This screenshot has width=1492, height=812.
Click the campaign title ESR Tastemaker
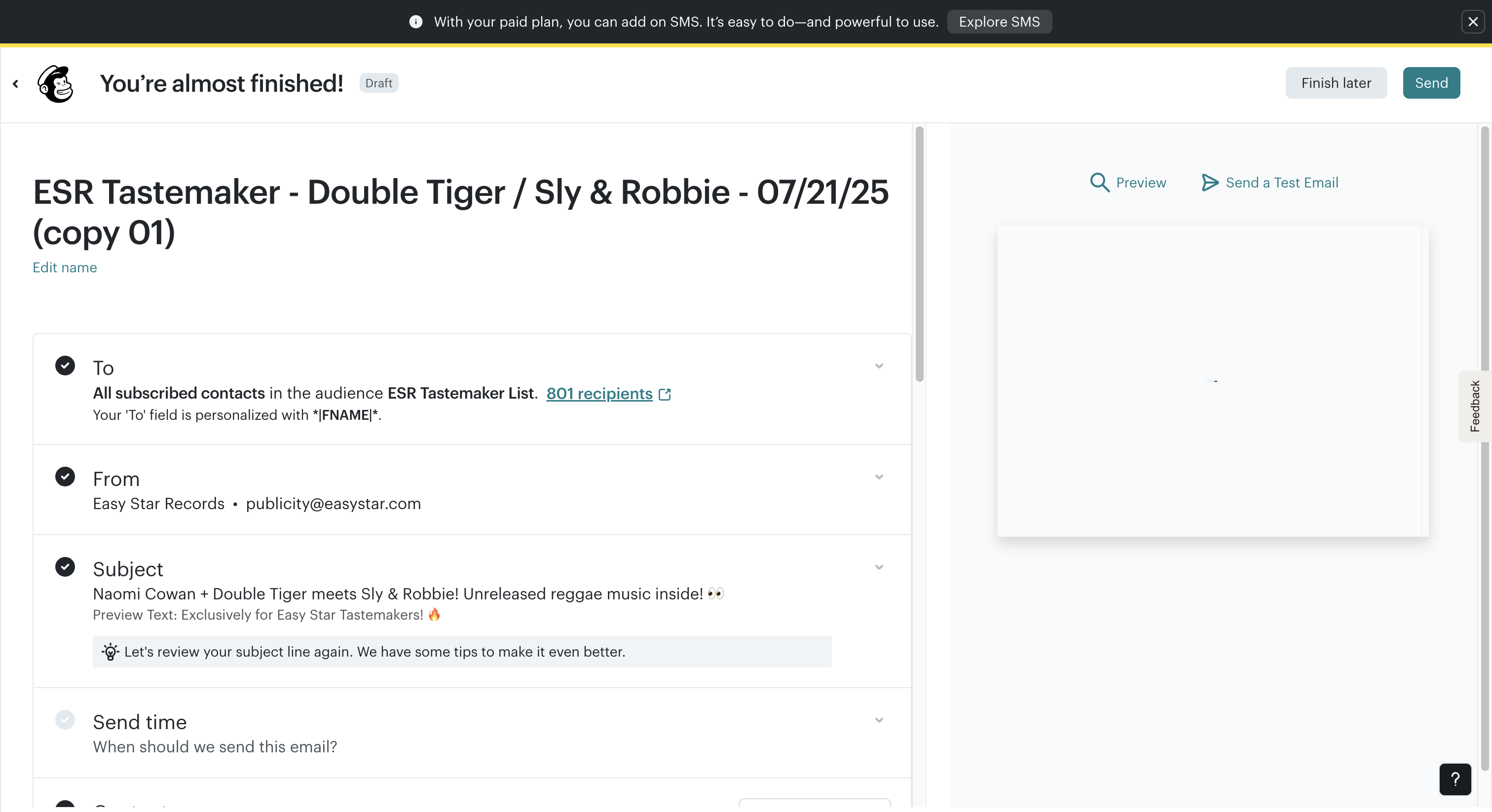pos(460,212)
